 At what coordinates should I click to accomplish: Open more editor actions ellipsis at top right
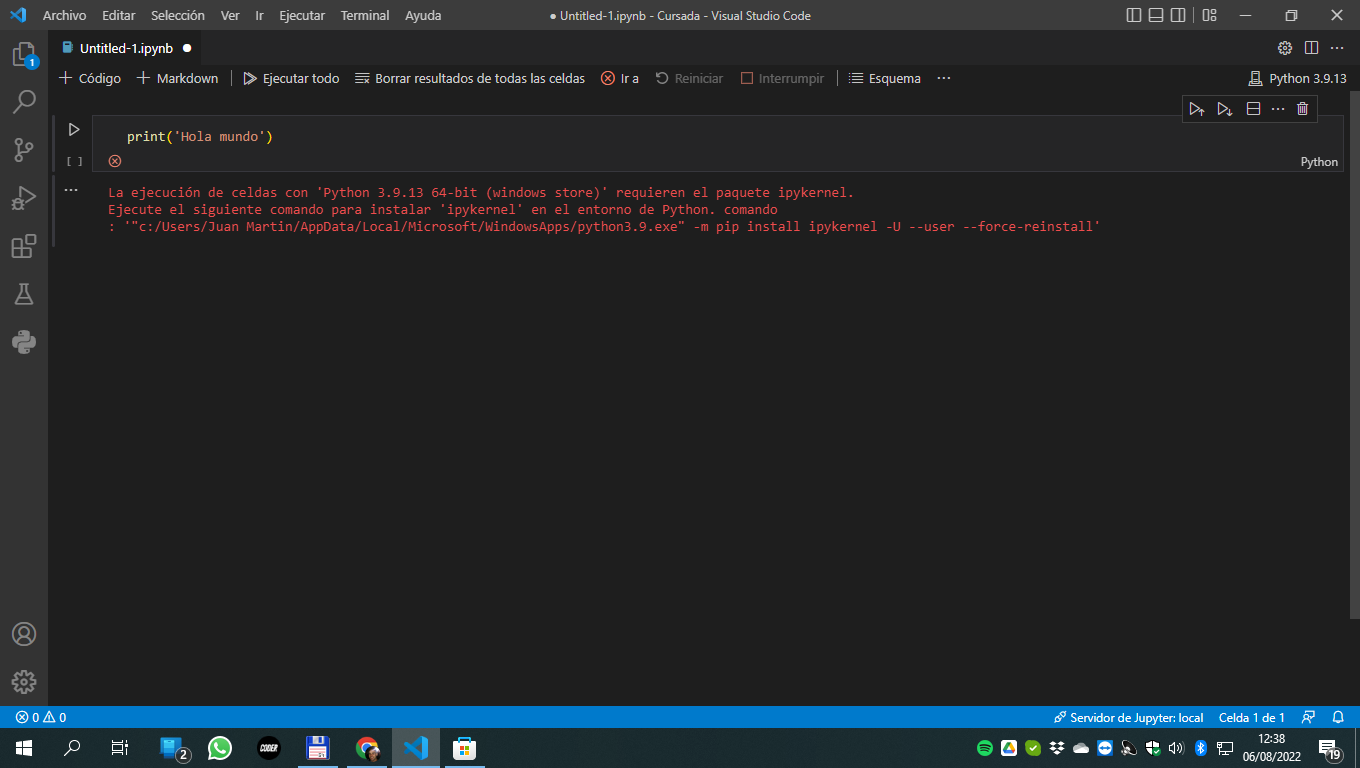pyautogui.click(x=1337, y=48)
